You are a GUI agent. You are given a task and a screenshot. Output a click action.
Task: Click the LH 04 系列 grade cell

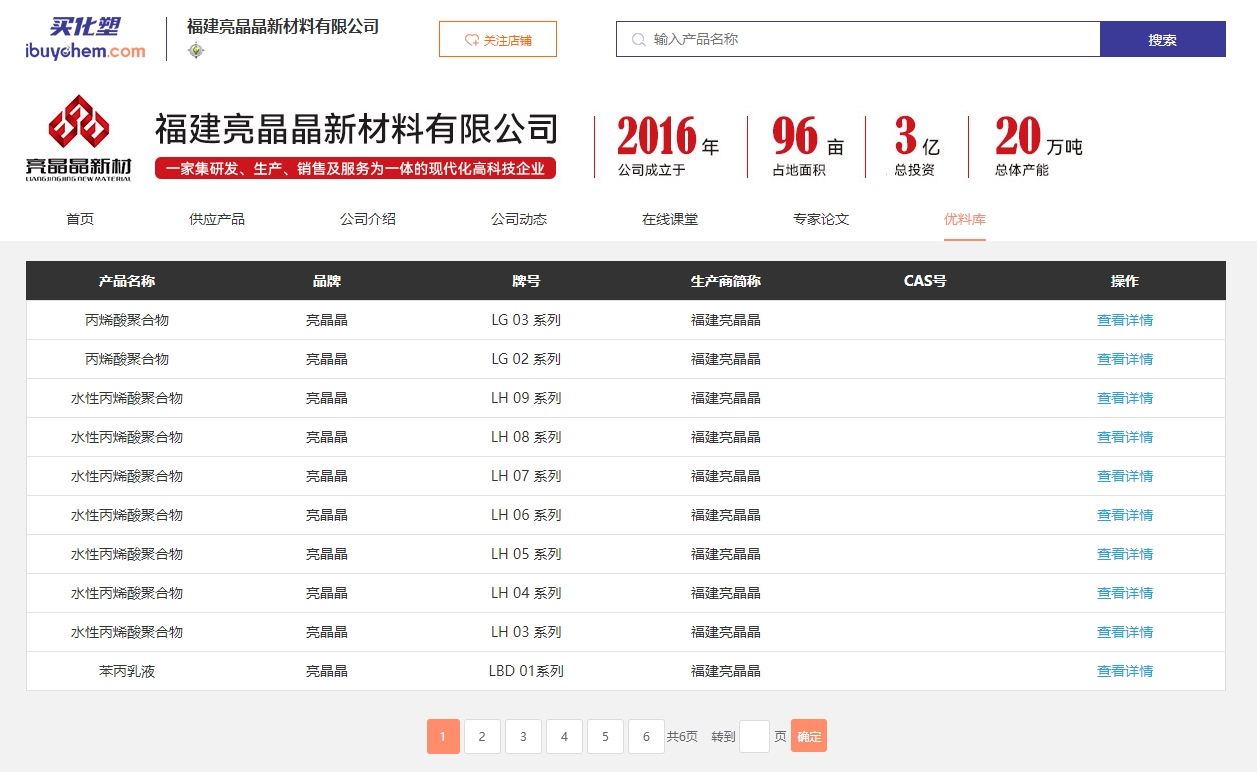[x=526, y=593]
